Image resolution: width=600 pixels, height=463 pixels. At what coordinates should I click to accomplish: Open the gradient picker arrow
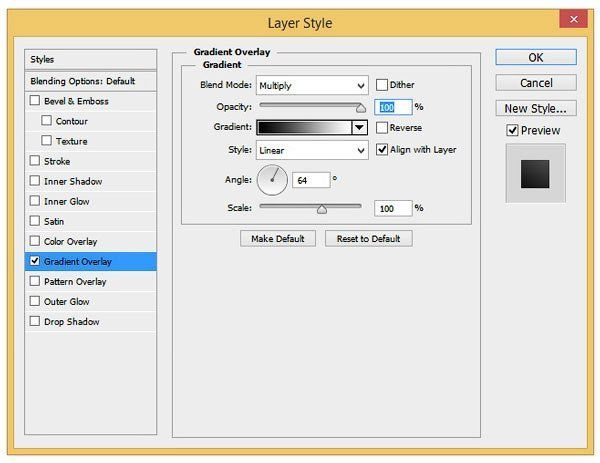[359, 127]
